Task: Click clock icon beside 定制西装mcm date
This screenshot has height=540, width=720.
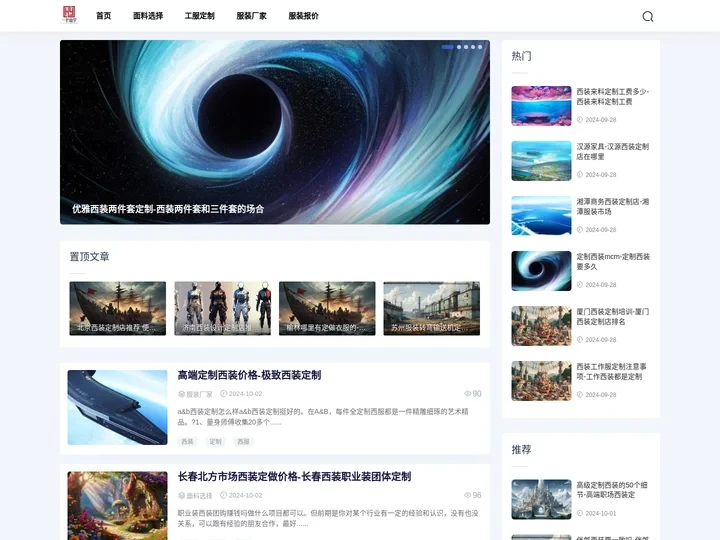Action: [580, 285]
